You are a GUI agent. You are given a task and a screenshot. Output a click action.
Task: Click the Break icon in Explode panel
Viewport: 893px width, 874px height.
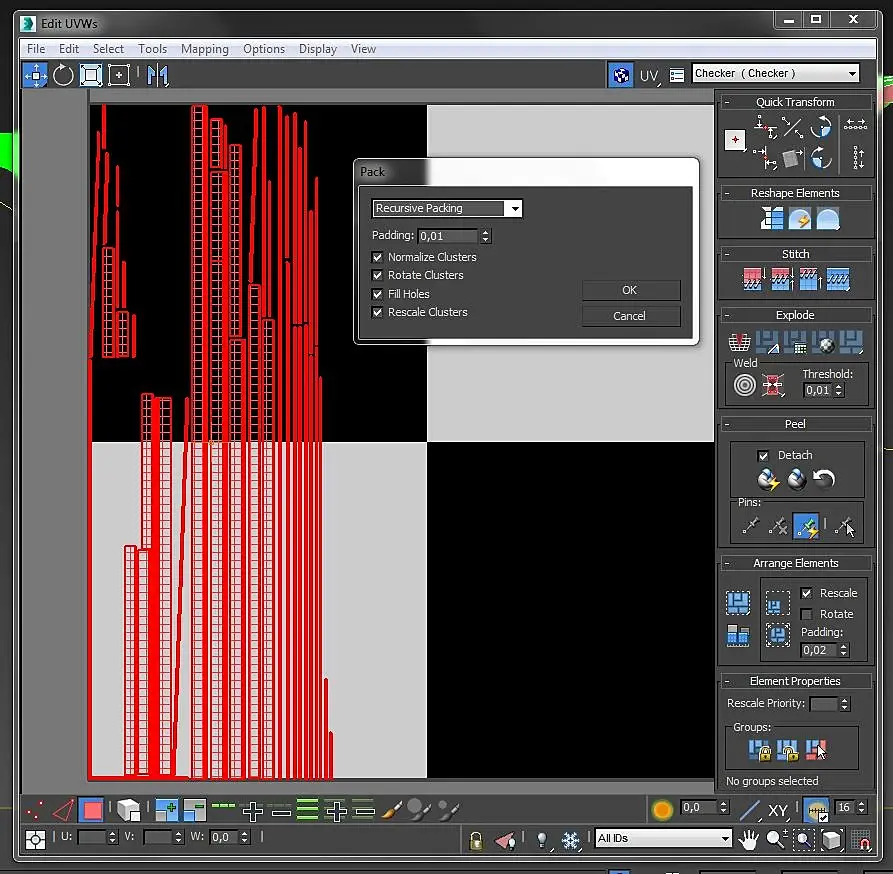(x=740, y=345)
